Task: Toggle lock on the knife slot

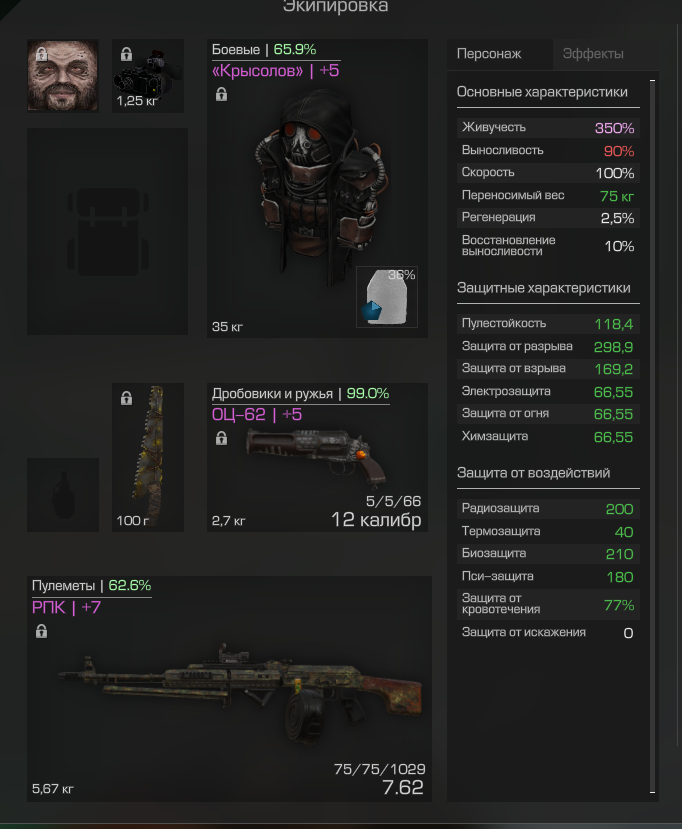Action: (x=126, y=398)
